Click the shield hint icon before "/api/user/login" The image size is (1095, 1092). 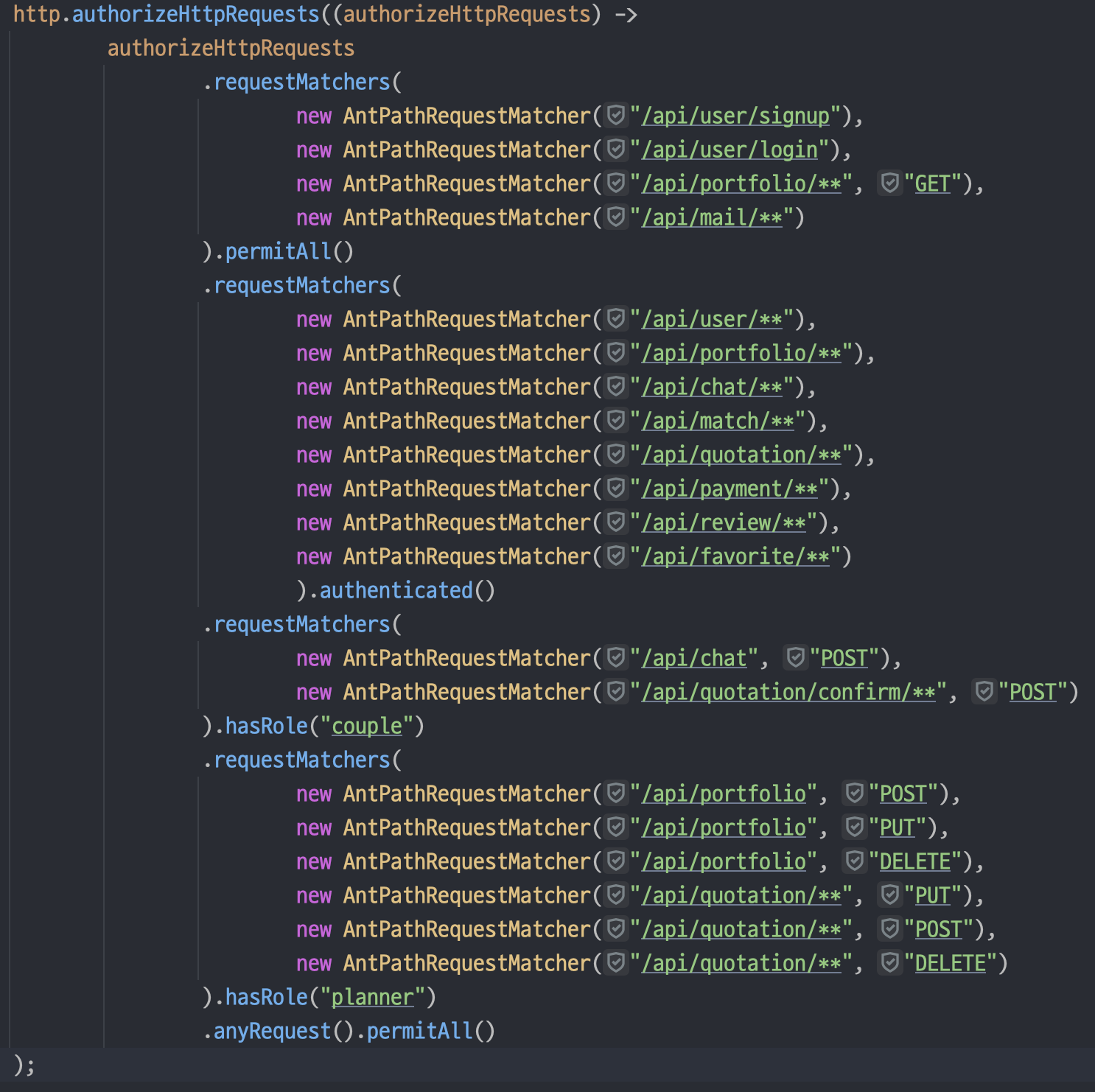pos(616,150)
